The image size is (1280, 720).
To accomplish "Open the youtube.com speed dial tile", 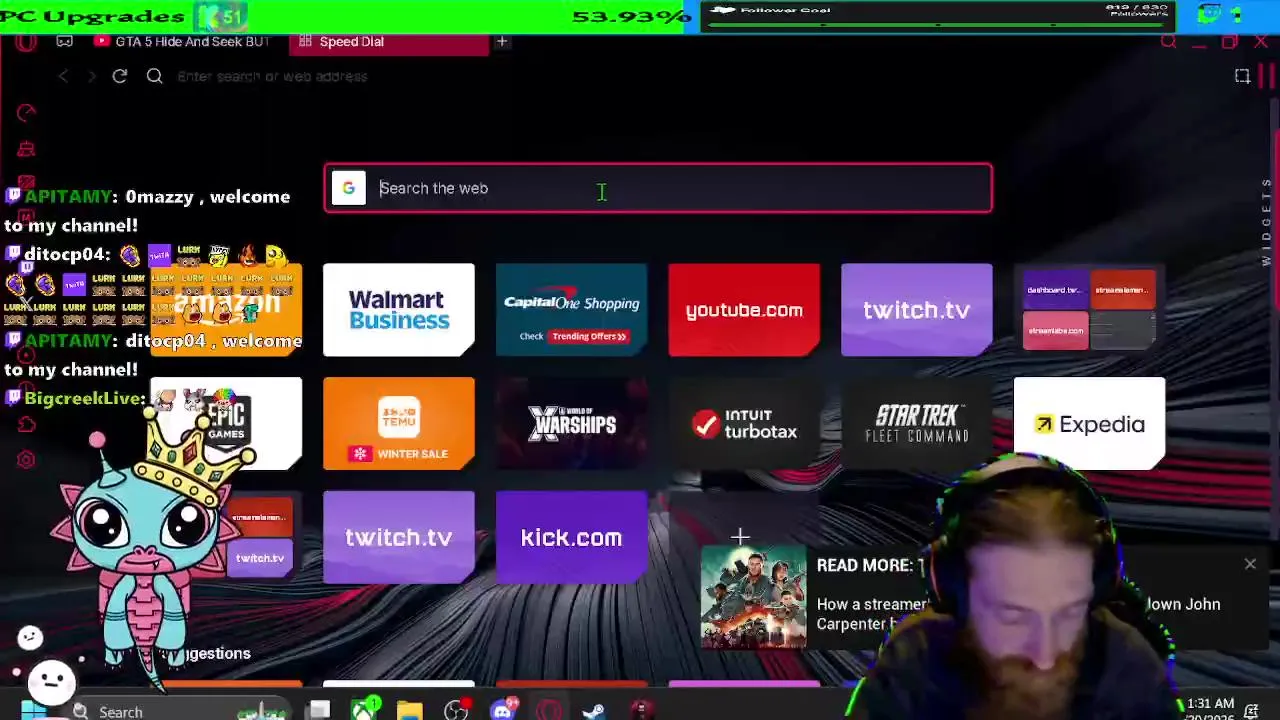I will [744, 310].
